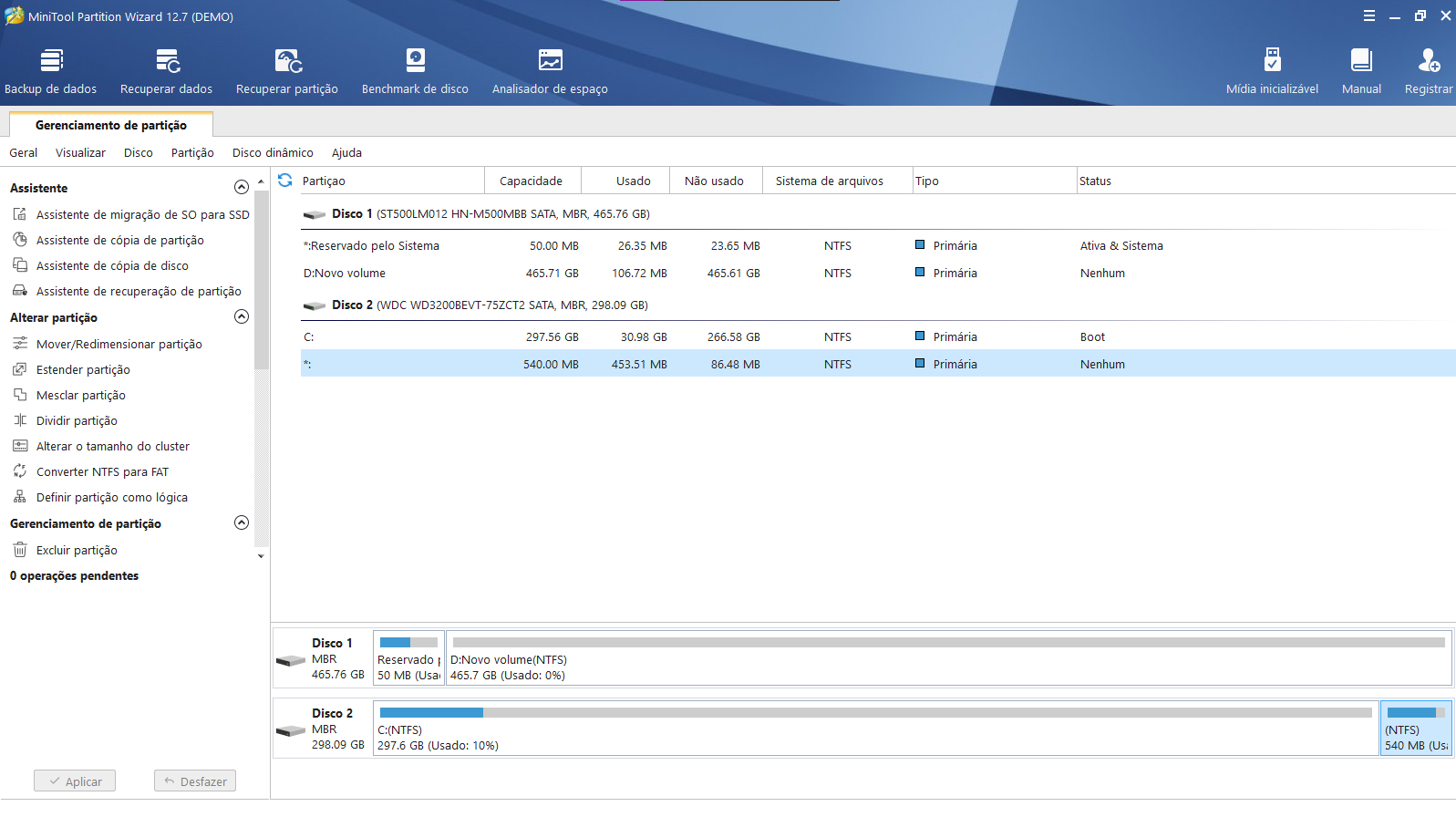Click Mover/Redimensionar partição icon
This screenshot has height=817, width=1456.
pyautogui.click(x=20, y=344)
